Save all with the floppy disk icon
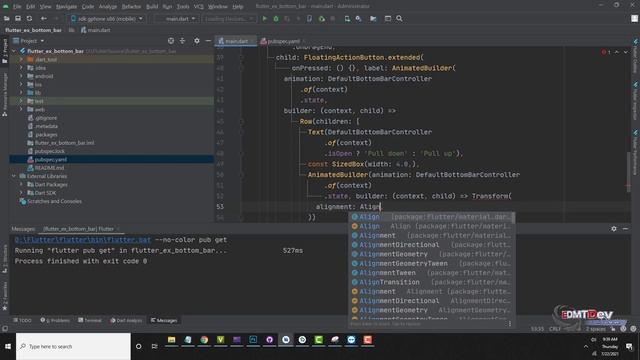 pyautogui.click(x=18, y=18)
